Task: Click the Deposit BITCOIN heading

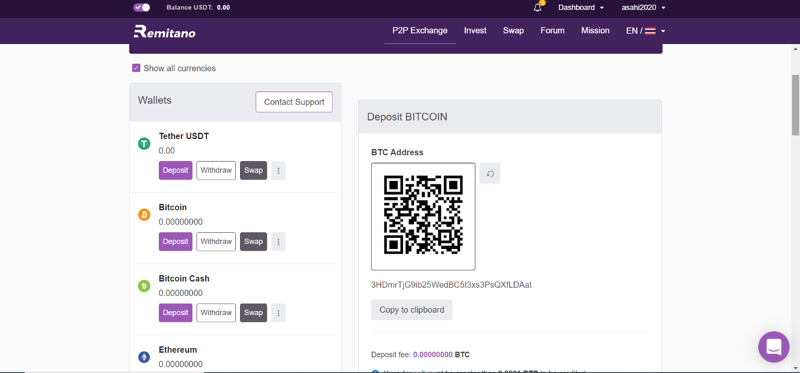Action: (x=407, y=117)
